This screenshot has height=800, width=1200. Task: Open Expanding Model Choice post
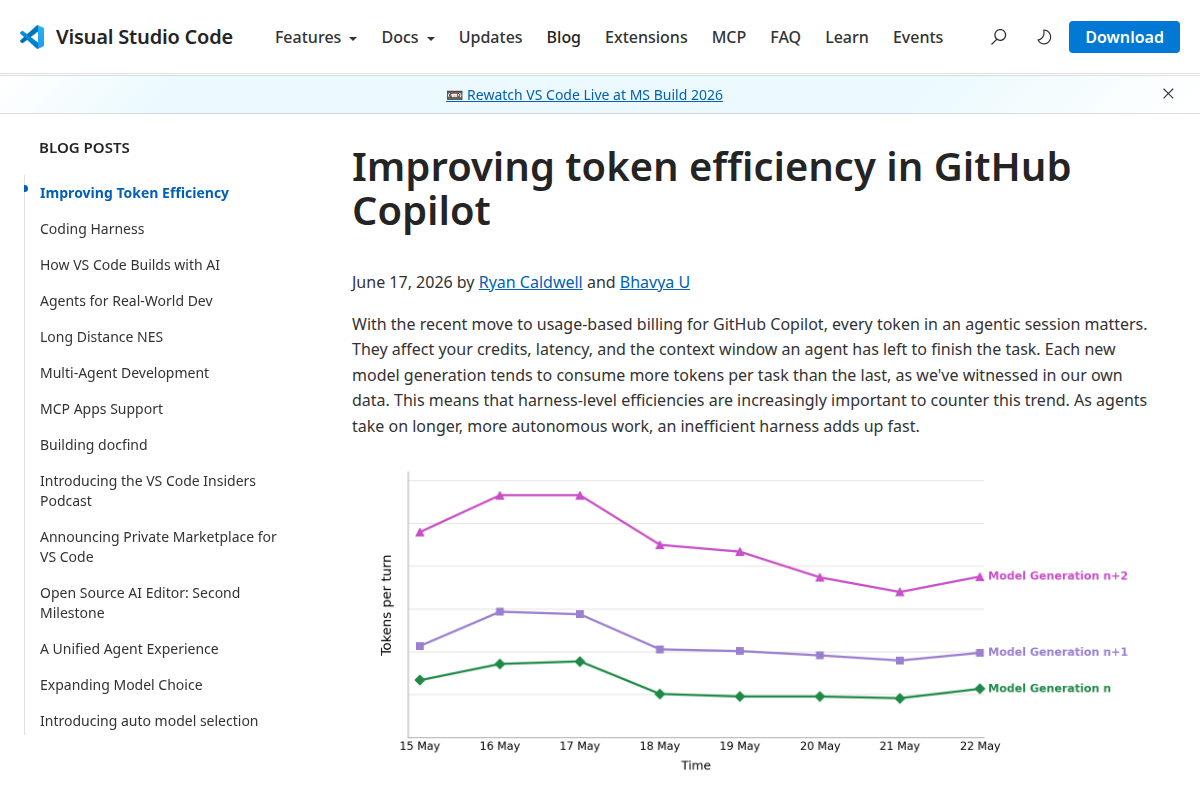click(121, 685)
